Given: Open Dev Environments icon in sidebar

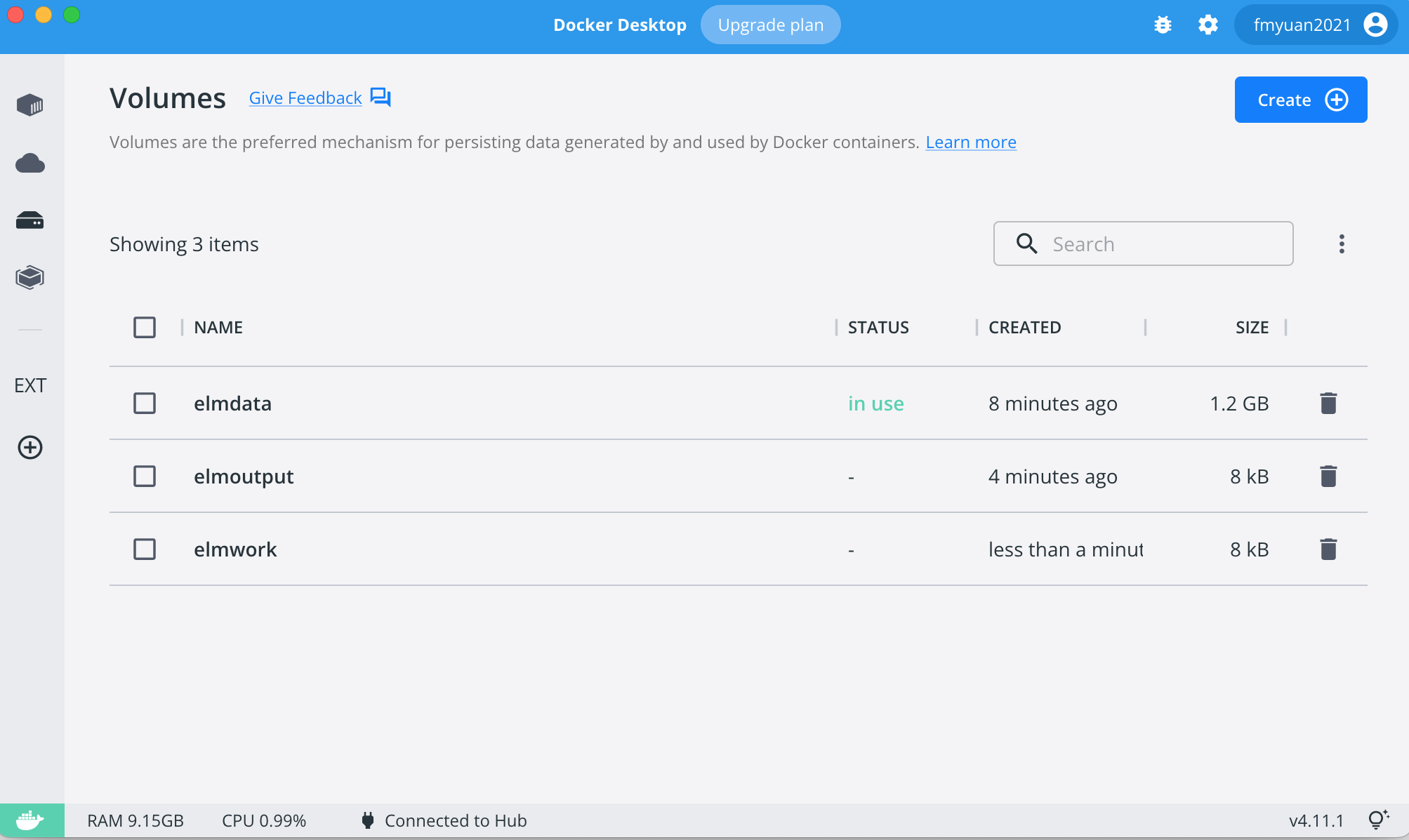Looking at the screenshot, I should click(30, 278).
